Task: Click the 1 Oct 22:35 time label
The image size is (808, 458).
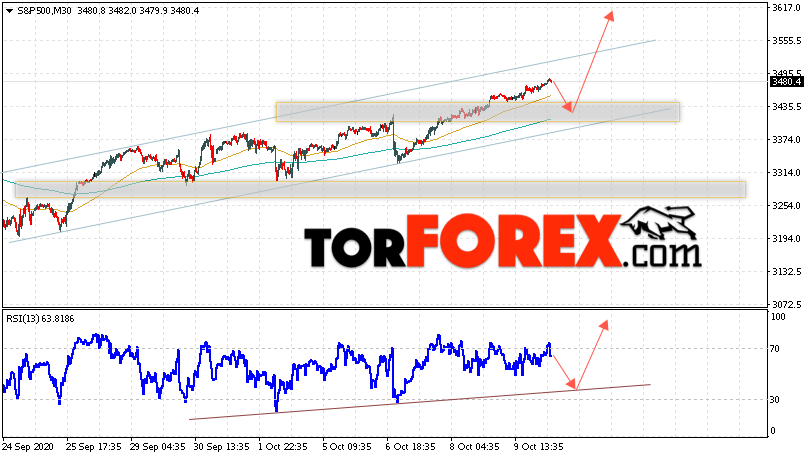Action: pyautogui.click(x=283, y=447)
